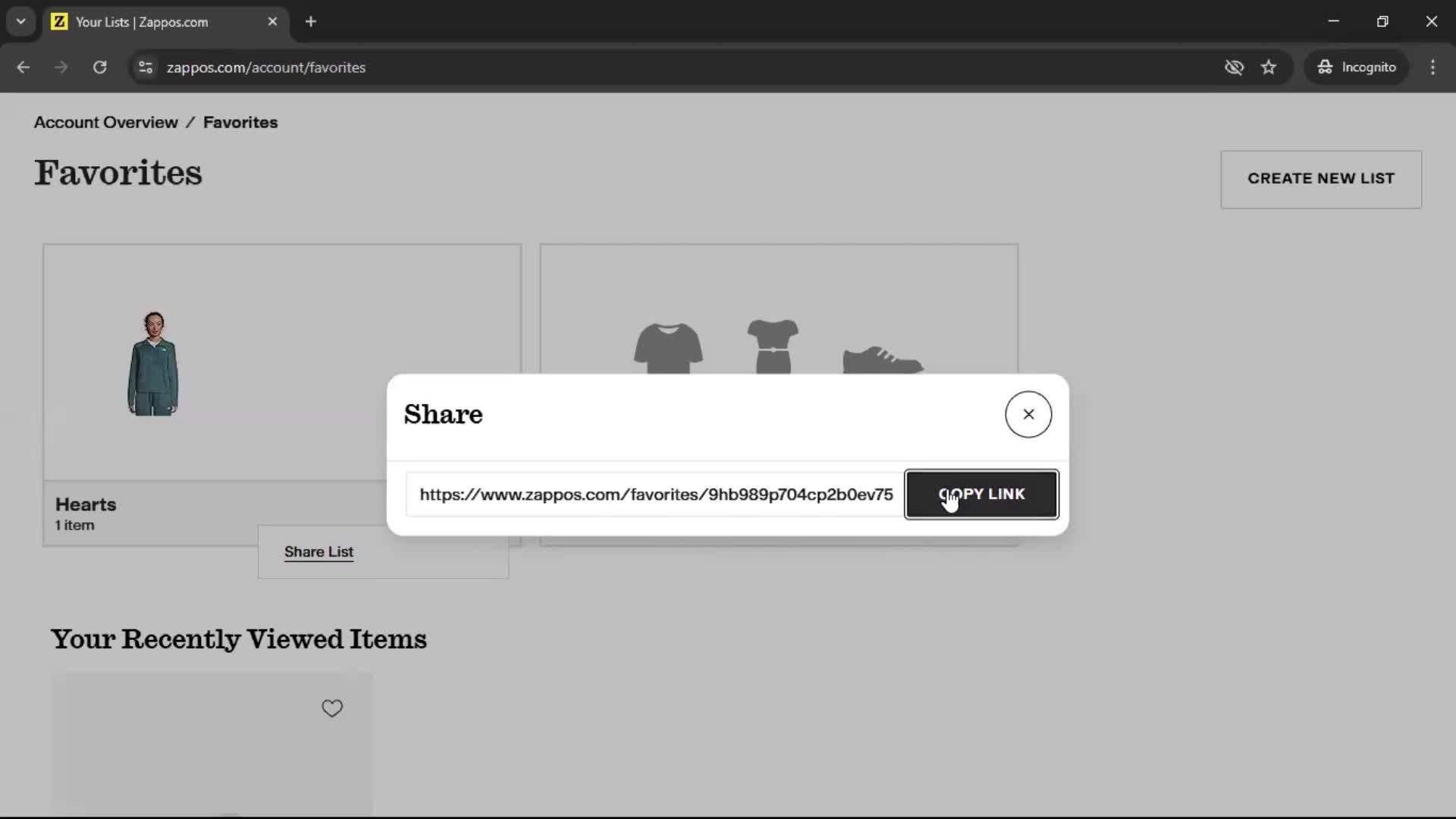This screenshot has height=819, width=1456.
Task: Favorite the recently viewed item heart icon
Action: pyautogui.click(x=332, y=708)
